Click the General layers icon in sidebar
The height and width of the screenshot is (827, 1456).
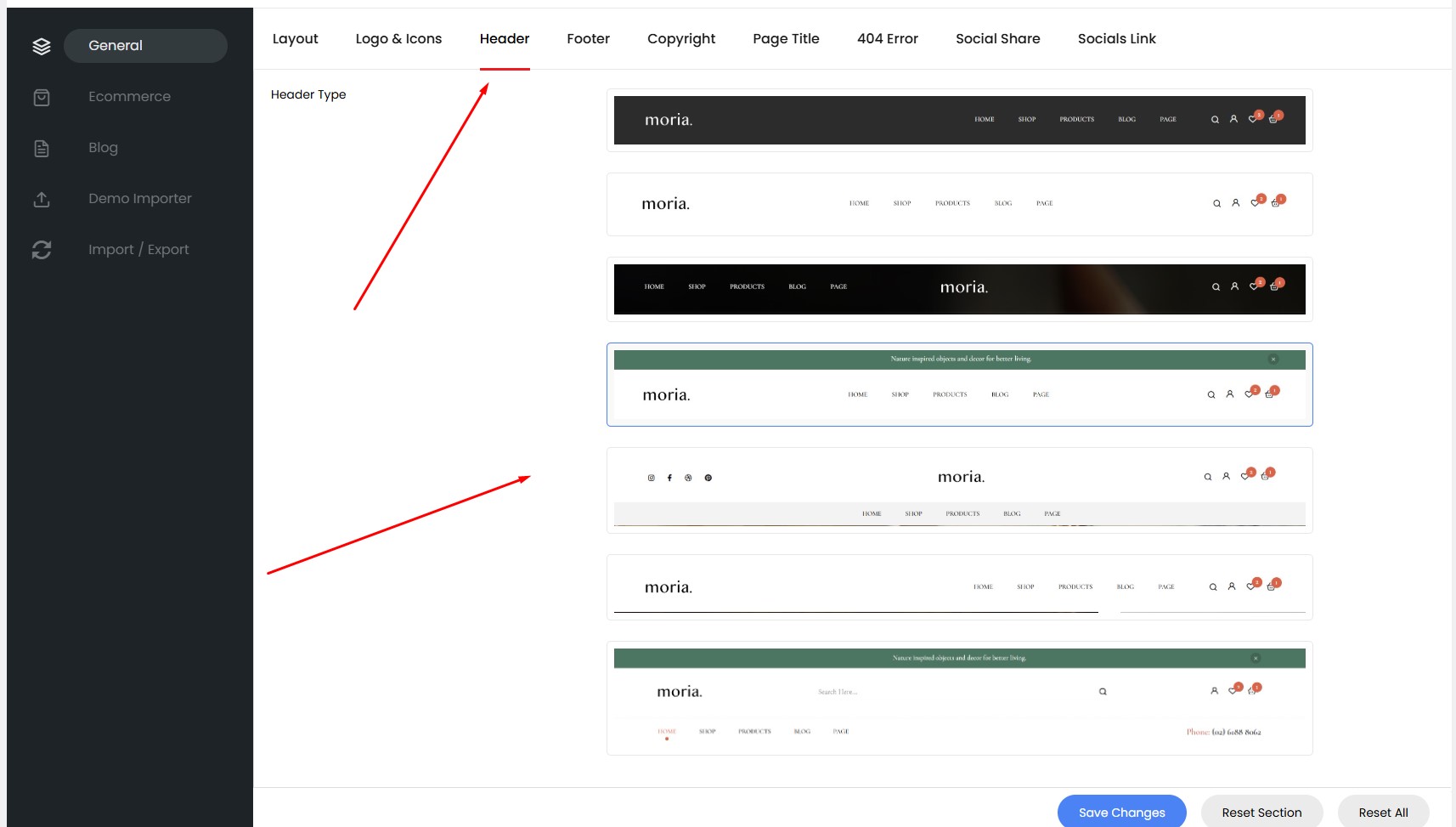click(42, 46)
